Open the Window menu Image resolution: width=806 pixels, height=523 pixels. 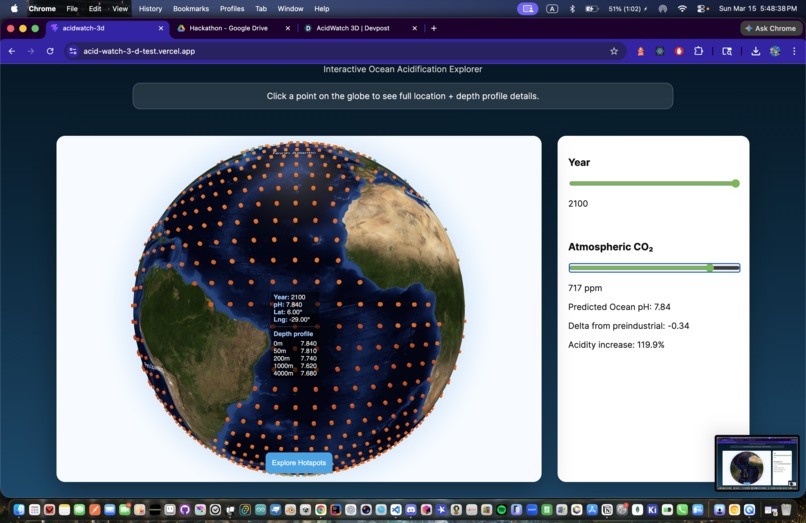click(x=290, y=9)
